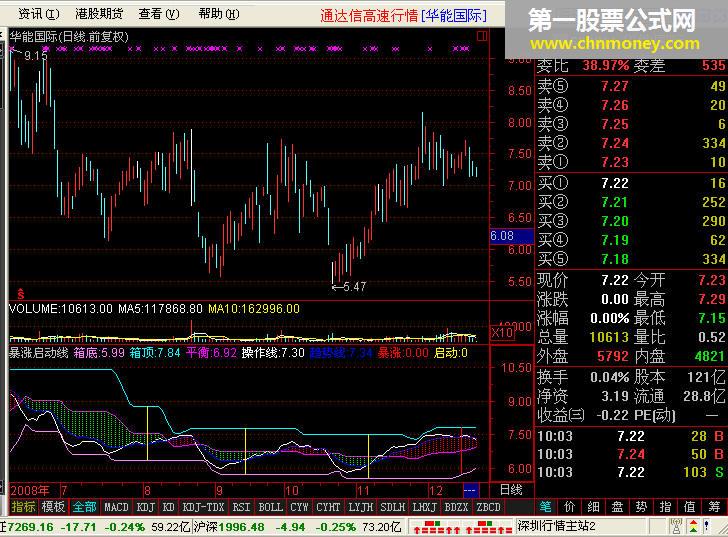This screenshot has width=728, height=537.
Task: Click the 现价 7.22 value
Action: tap(614, 280)
